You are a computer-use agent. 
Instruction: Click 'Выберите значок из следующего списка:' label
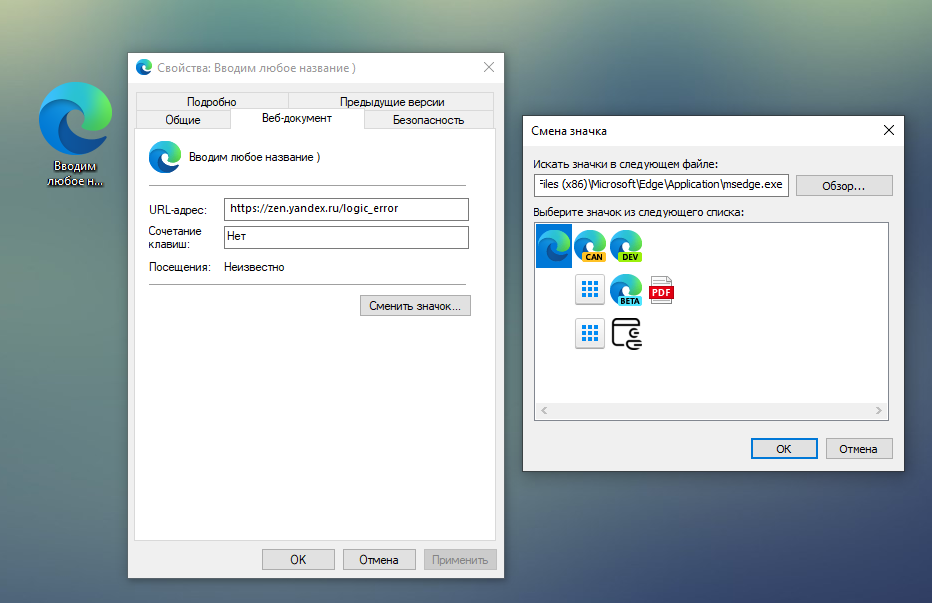coord(638,212)
